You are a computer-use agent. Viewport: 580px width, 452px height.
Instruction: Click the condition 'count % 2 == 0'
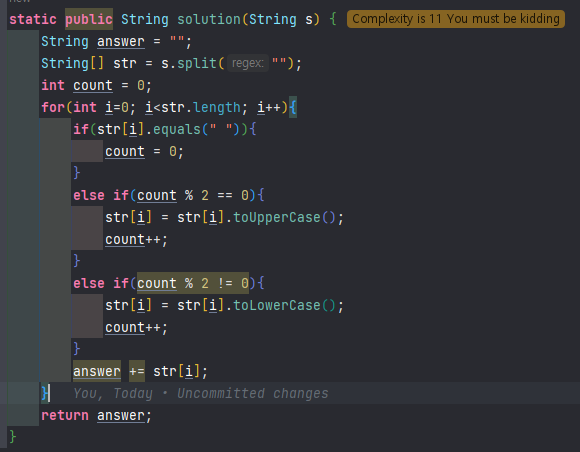coord(193,195)
